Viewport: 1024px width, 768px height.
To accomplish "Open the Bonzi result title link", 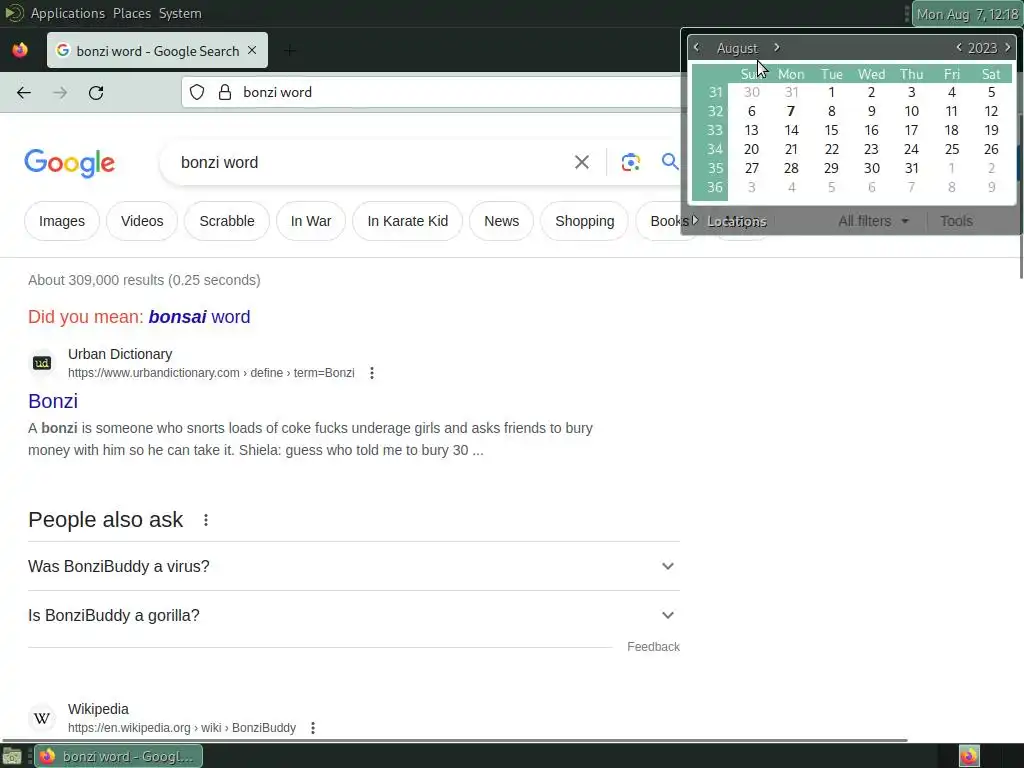I will pos(53,401).
